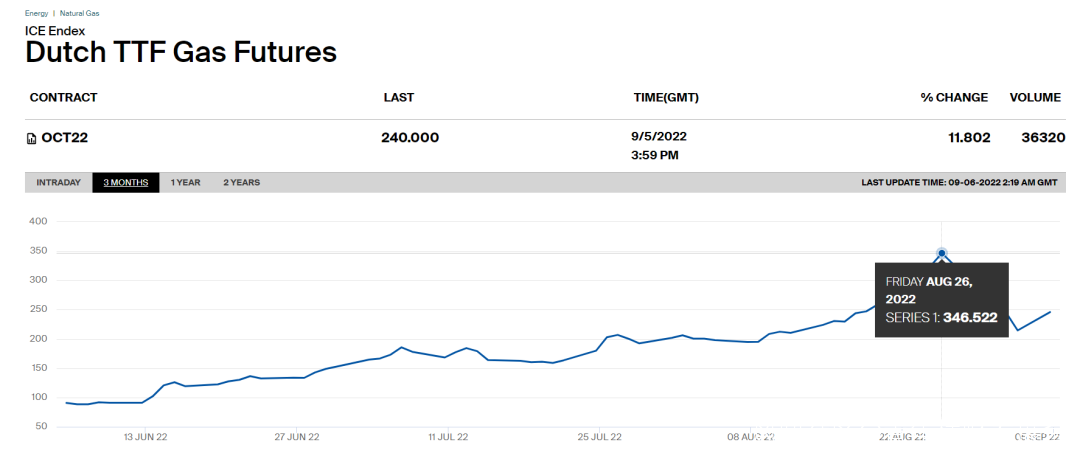Click the % CHANGE column header
1080x459 pixels.
(954, 98)
